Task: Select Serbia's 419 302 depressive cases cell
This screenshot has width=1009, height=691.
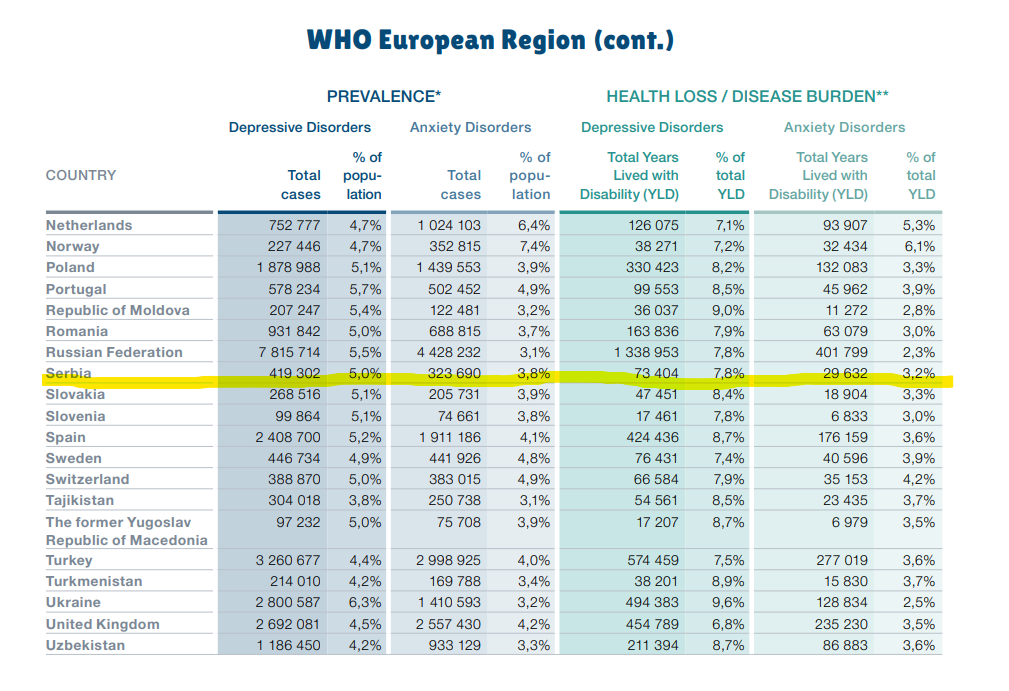Action: (x=294, y=373)
